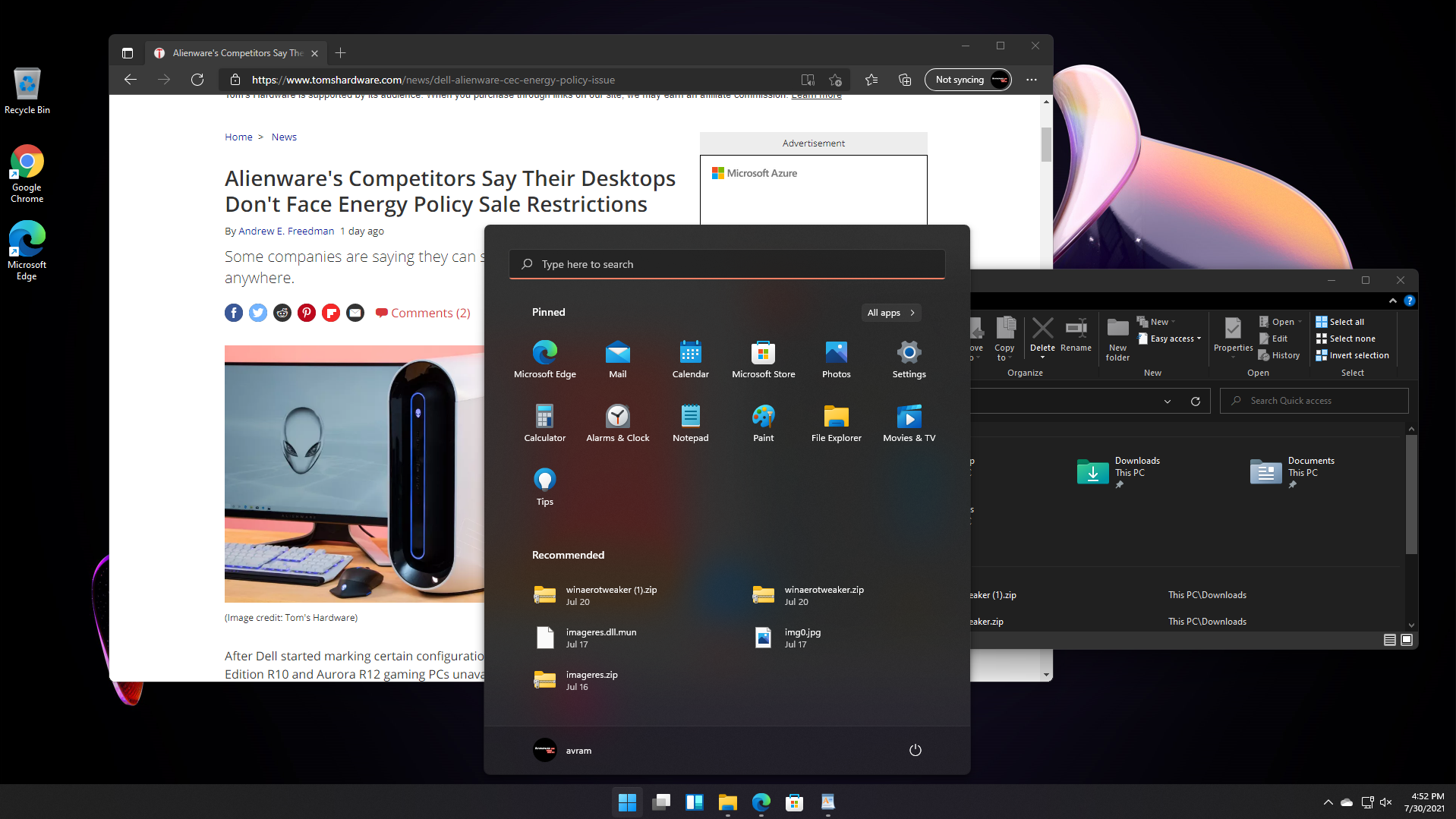Close the Alienware article tab
The height and width of the screenshot is (819, 1456).
(315, 53)
